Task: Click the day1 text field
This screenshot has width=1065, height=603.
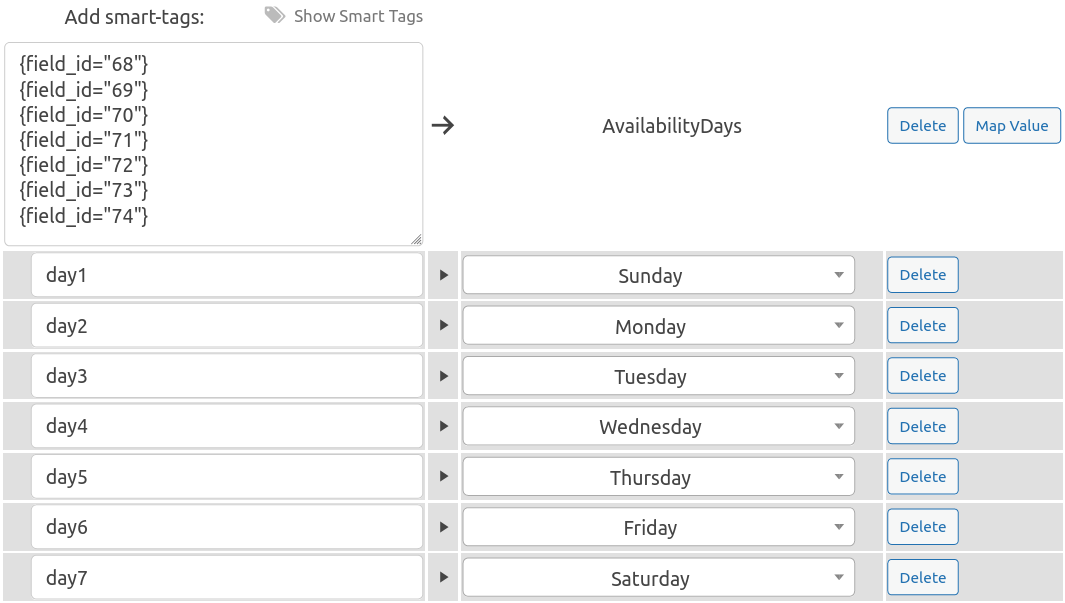Action: pos(227,275)
